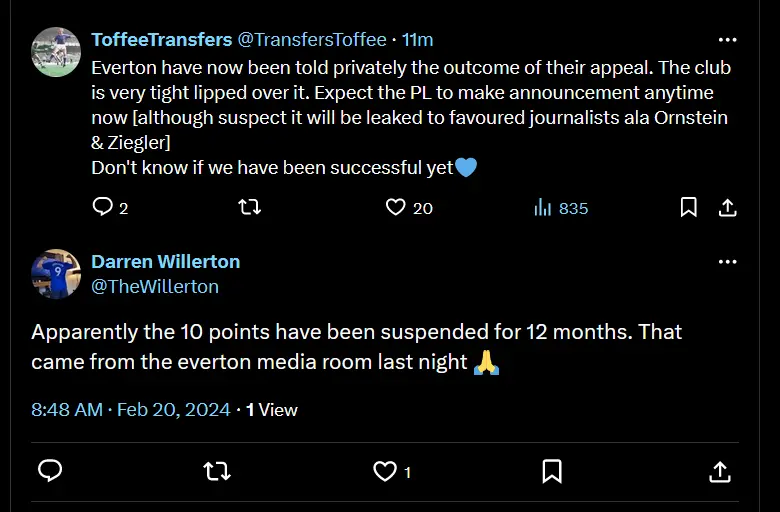
Task: View analytics showing 835 views
Action: tap(561, 208)
